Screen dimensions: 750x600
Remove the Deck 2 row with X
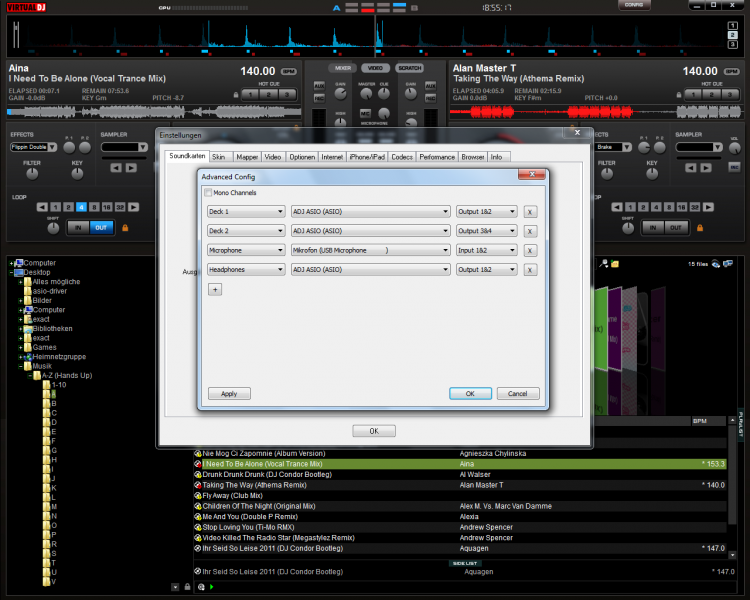pyautogui.click(x=529, y=231)
